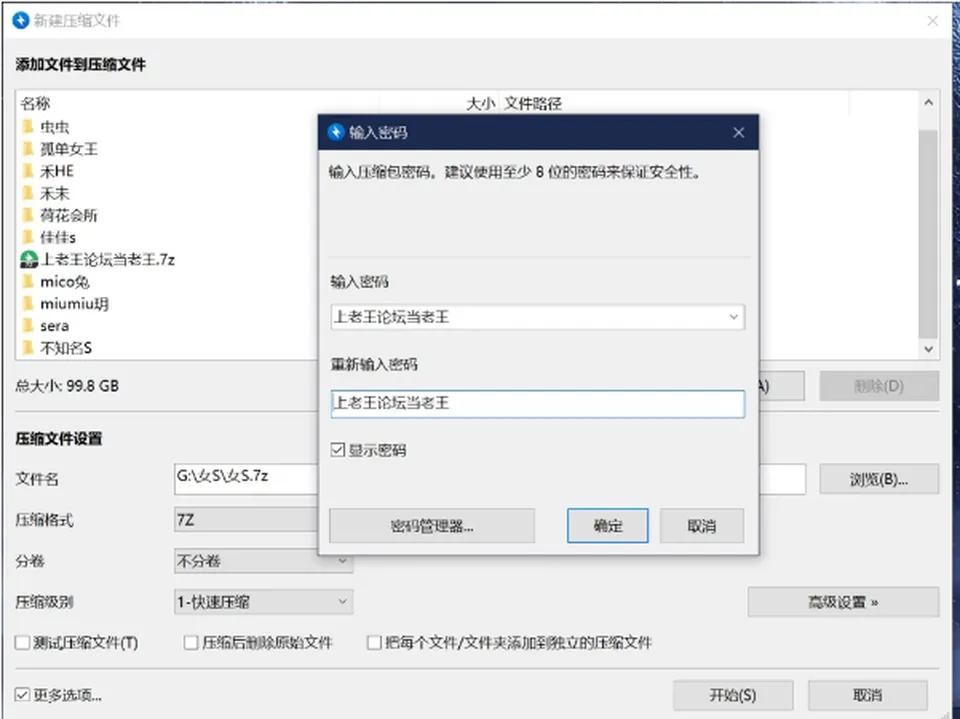
Task: Click the folder icon beside 虫虫
Action: tap(28, 127)
